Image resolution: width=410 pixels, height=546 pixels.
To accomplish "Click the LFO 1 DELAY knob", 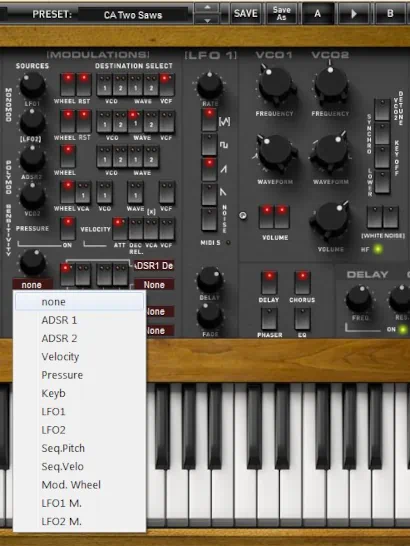I will (210, 281).
